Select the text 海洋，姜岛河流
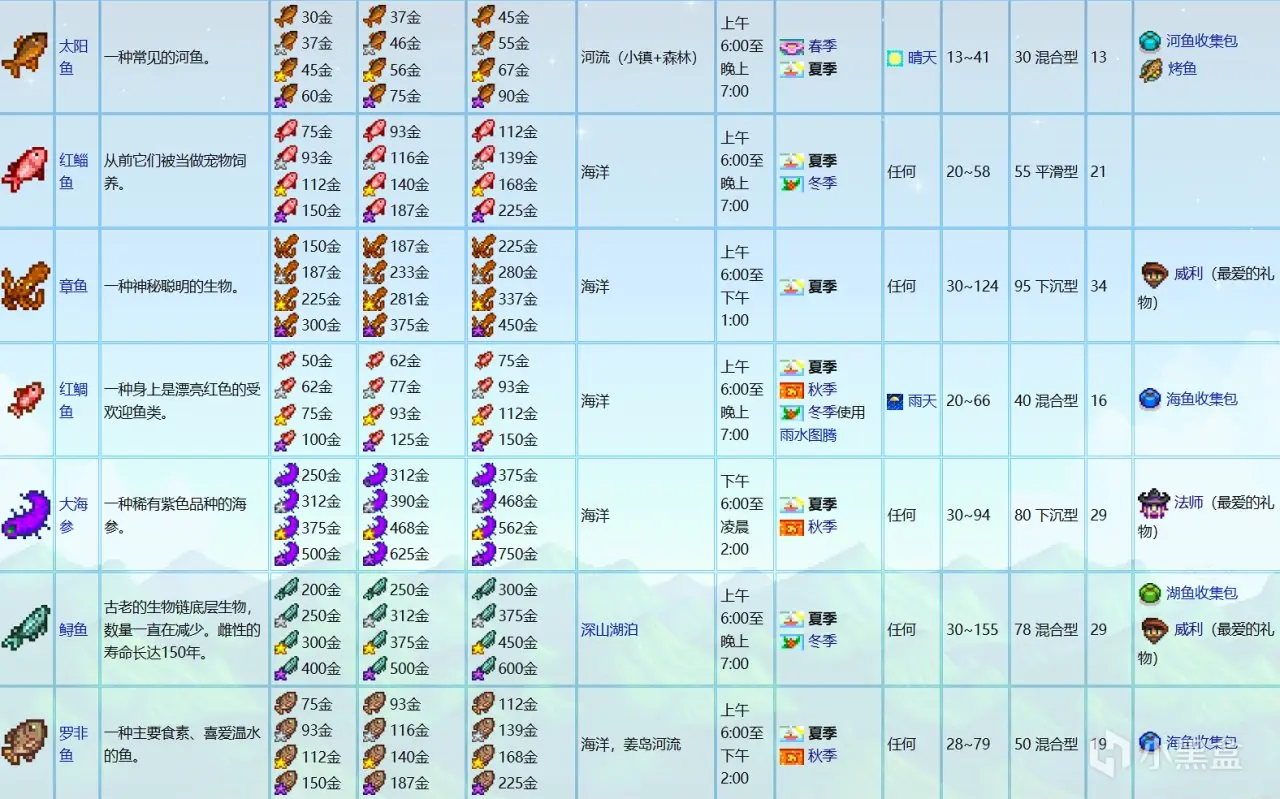Screen dimensions: 1280x799 coord(631,744)
